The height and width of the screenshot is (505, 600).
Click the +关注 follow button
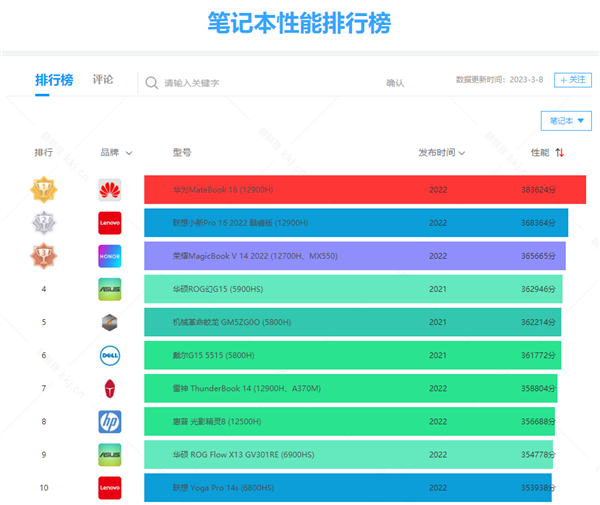pos(573,80)
